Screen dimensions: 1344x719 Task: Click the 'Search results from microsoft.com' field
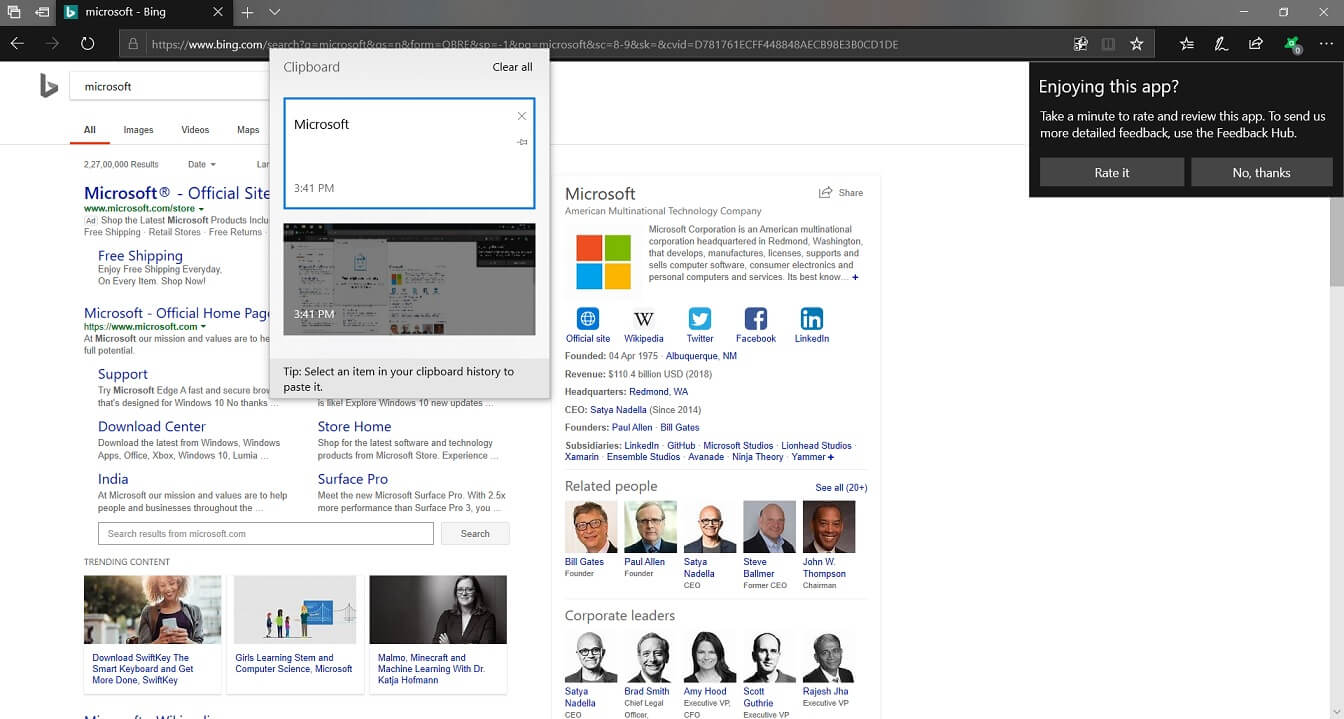pyautogui.click(x=266, y=533)
